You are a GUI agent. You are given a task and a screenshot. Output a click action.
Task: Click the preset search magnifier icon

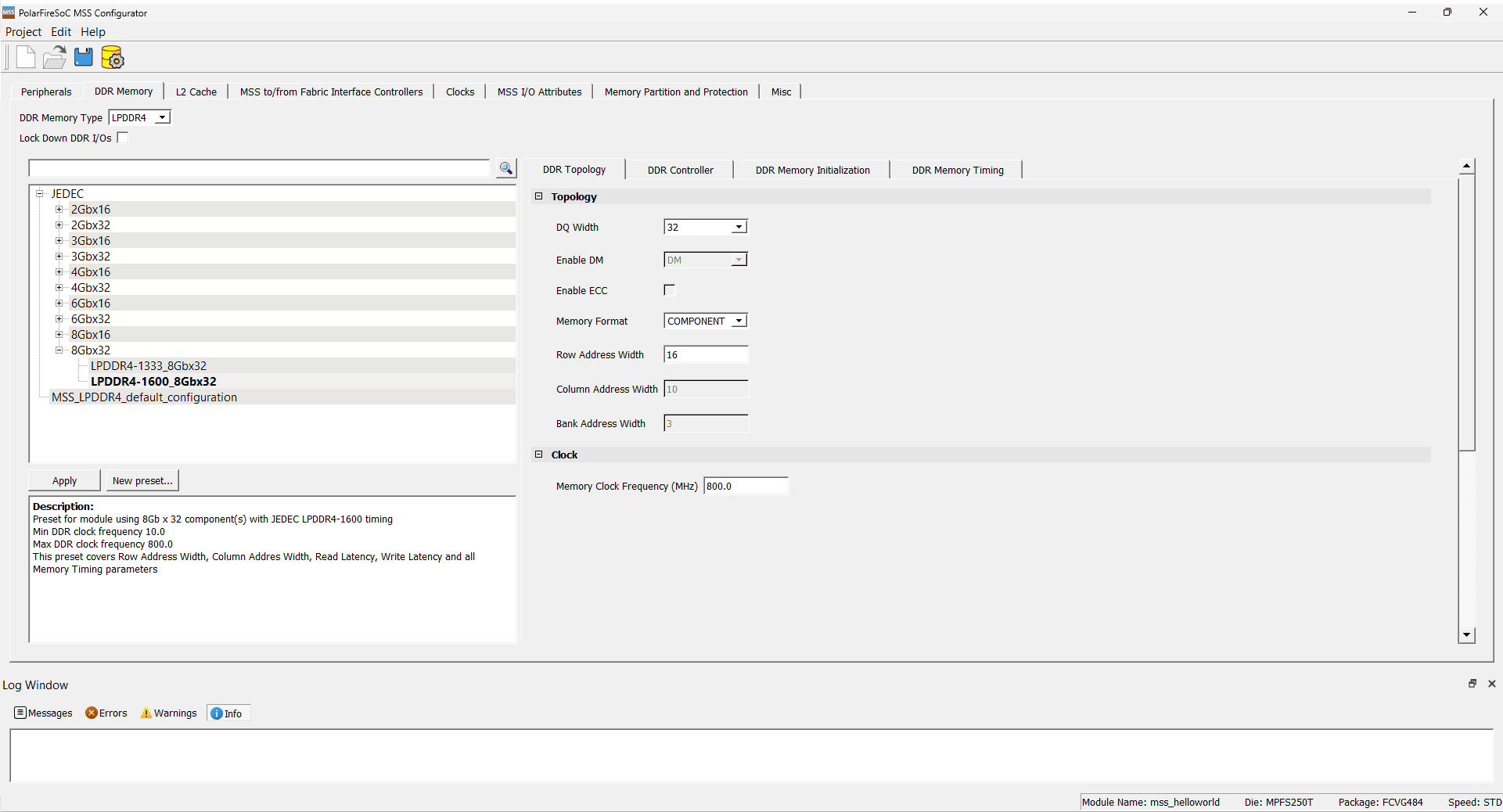coord(506,169)
